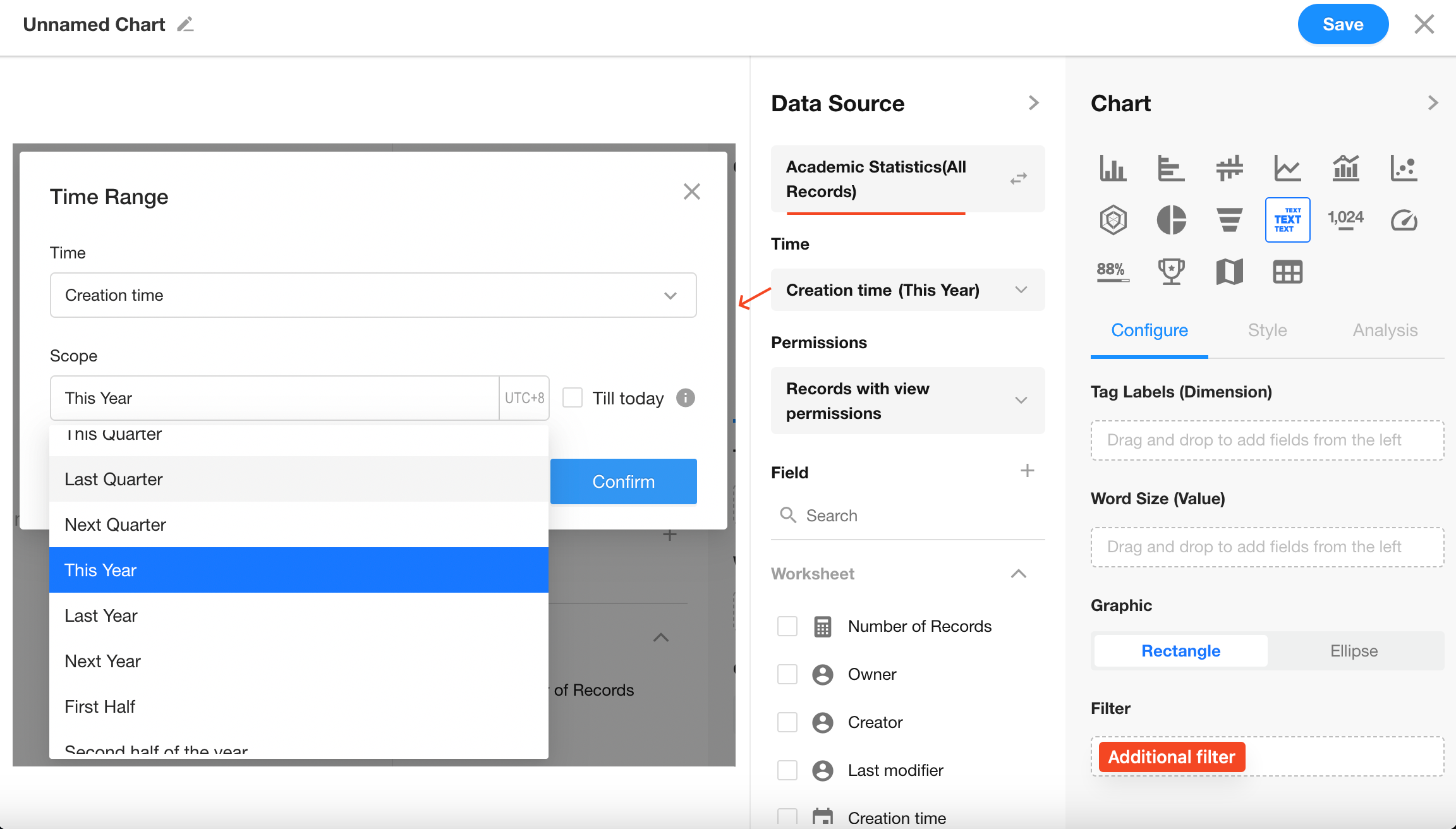Image resolution: width=1456 pixels, height=829 pixels.
Task: Switch to the Style tab
Action: [x=1267, y=330]
